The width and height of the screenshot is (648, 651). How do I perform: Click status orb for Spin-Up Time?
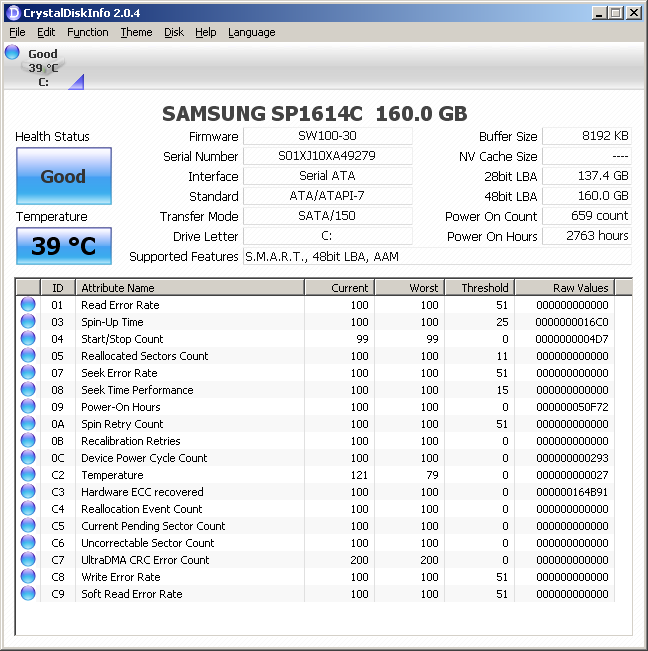click(x=28, y=321)
